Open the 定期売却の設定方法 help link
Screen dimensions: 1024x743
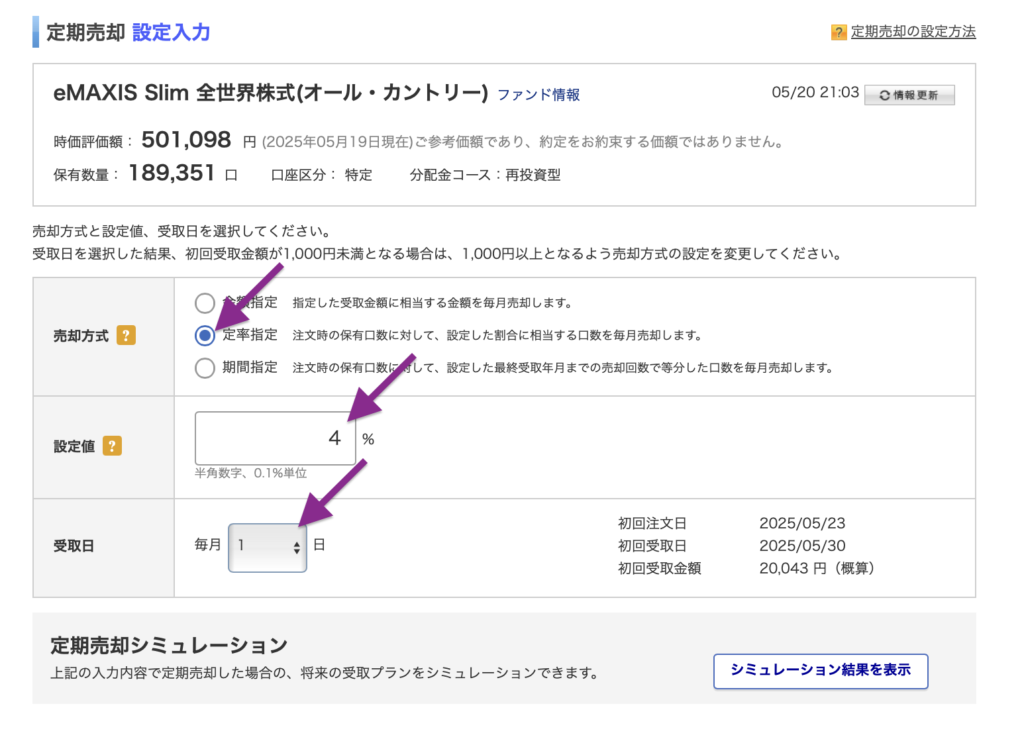click(913, 32)
